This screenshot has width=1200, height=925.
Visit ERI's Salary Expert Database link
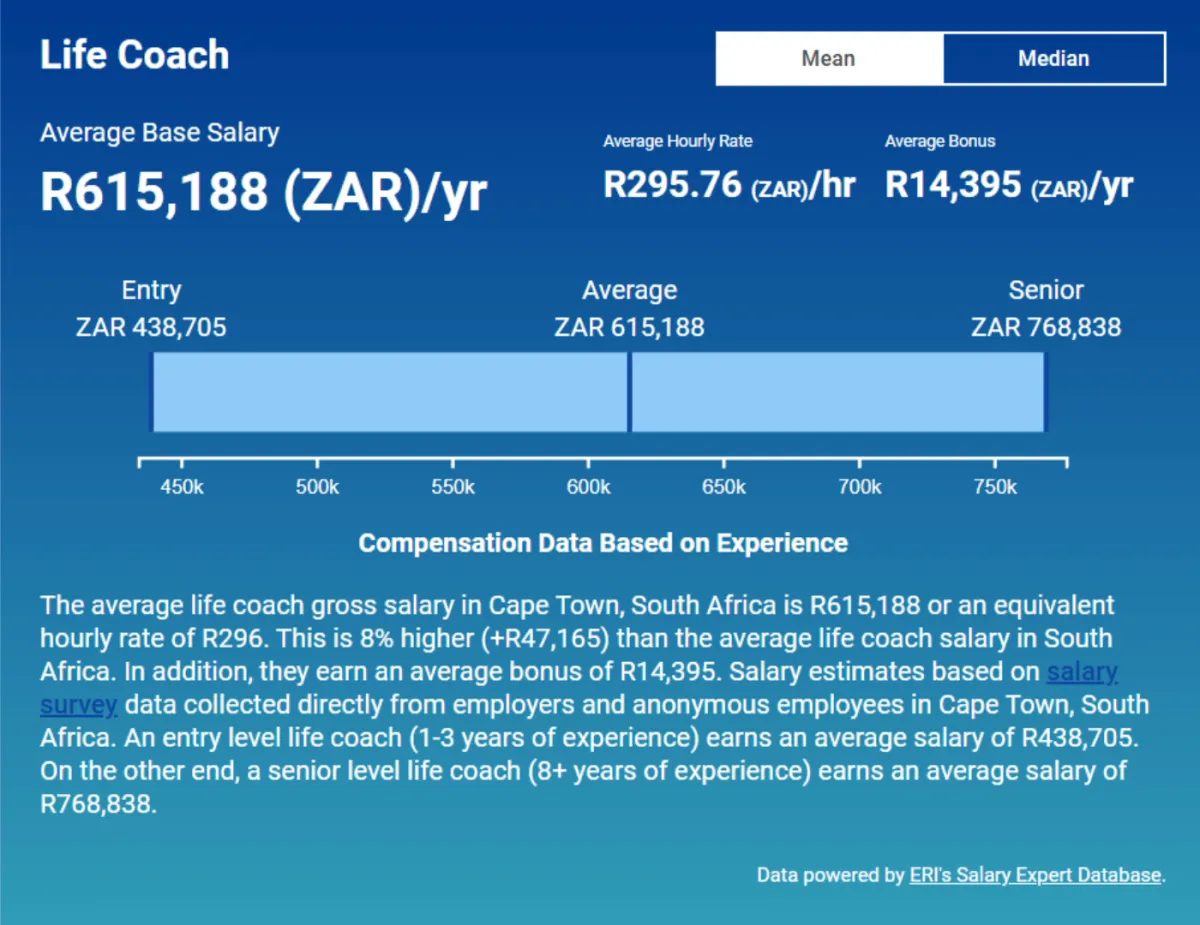coord(1035,875)
